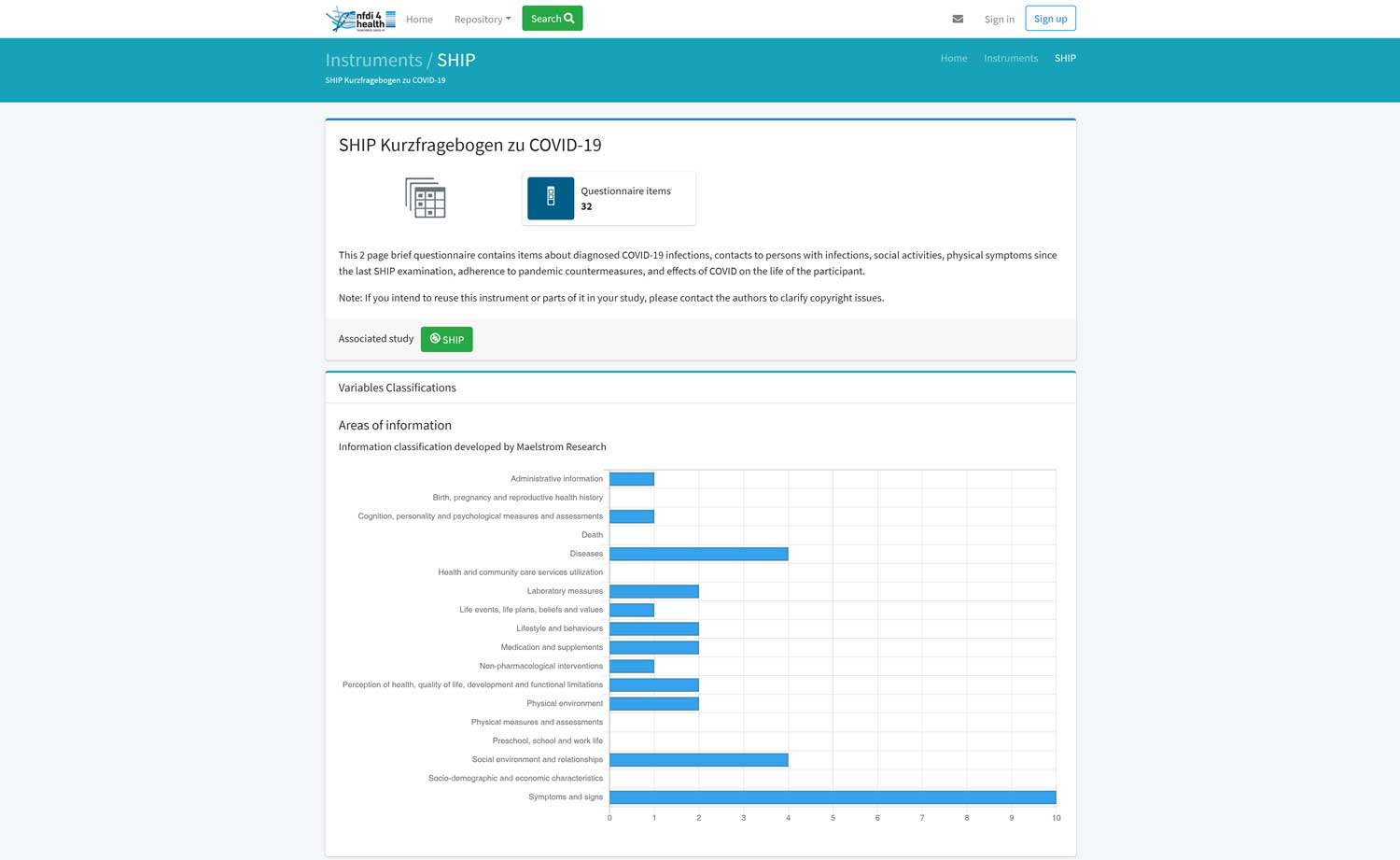Screen dimensions: 1400x860
Task: Click 'Physical measures and assessments' label
Action: (537, 722)
